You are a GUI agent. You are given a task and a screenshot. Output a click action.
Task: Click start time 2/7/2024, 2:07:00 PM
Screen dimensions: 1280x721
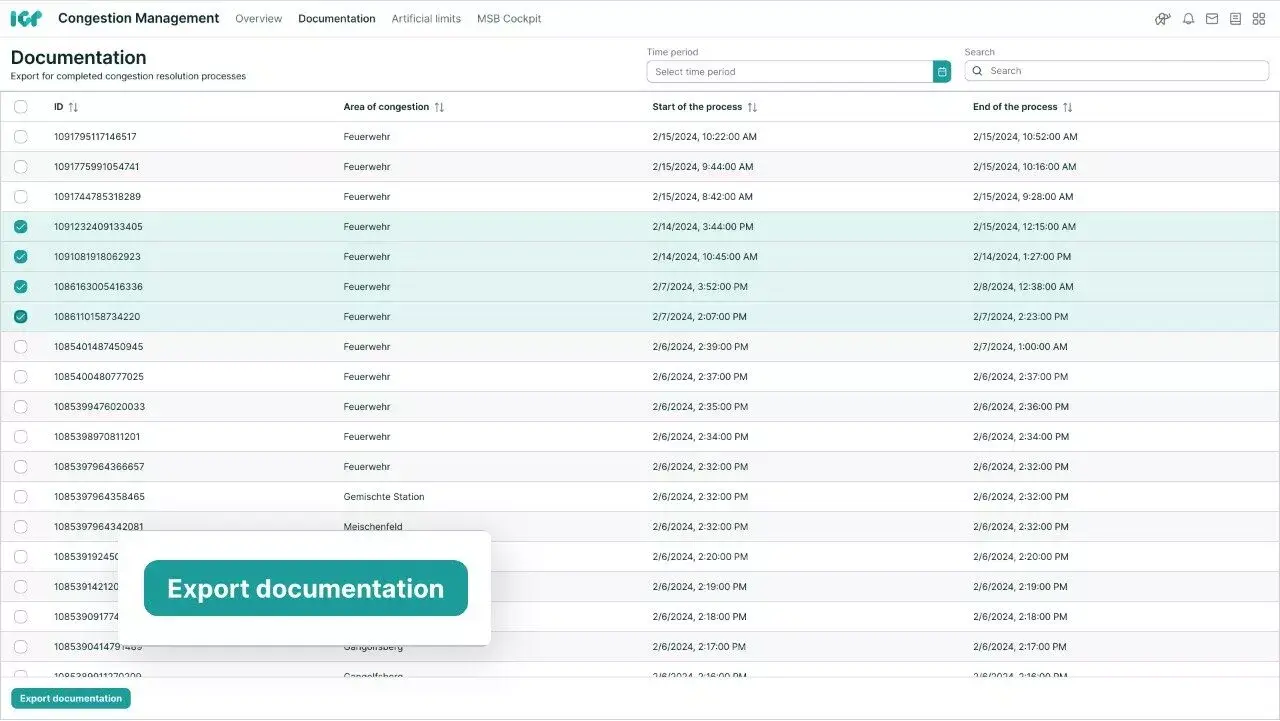pos(699,317)
